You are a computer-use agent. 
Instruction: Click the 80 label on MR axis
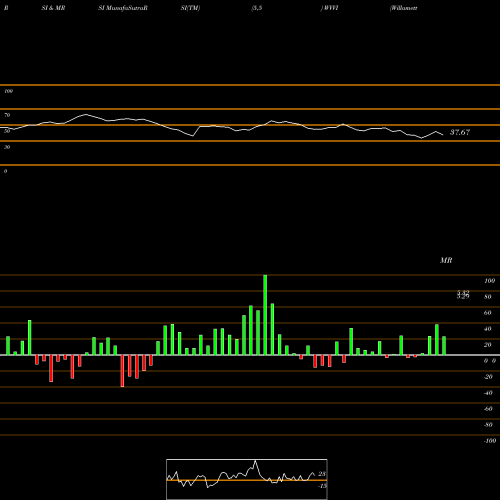[x=488, y=297]
